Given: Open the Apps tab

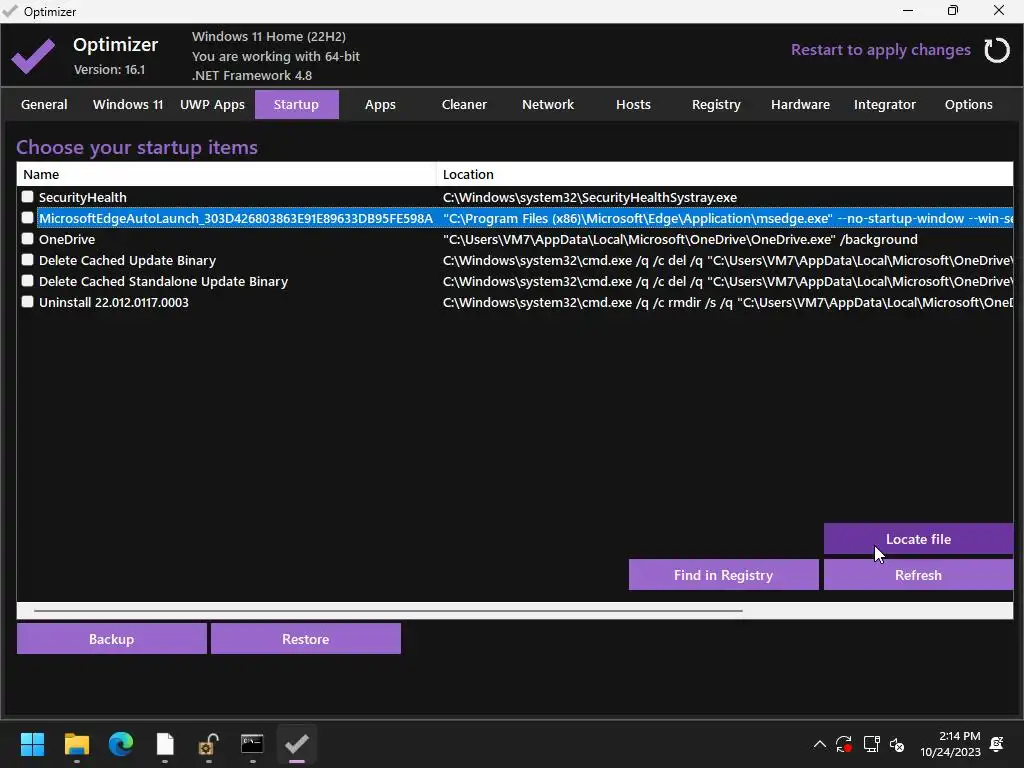Looking at the screenshot, I should pos(380,104).
